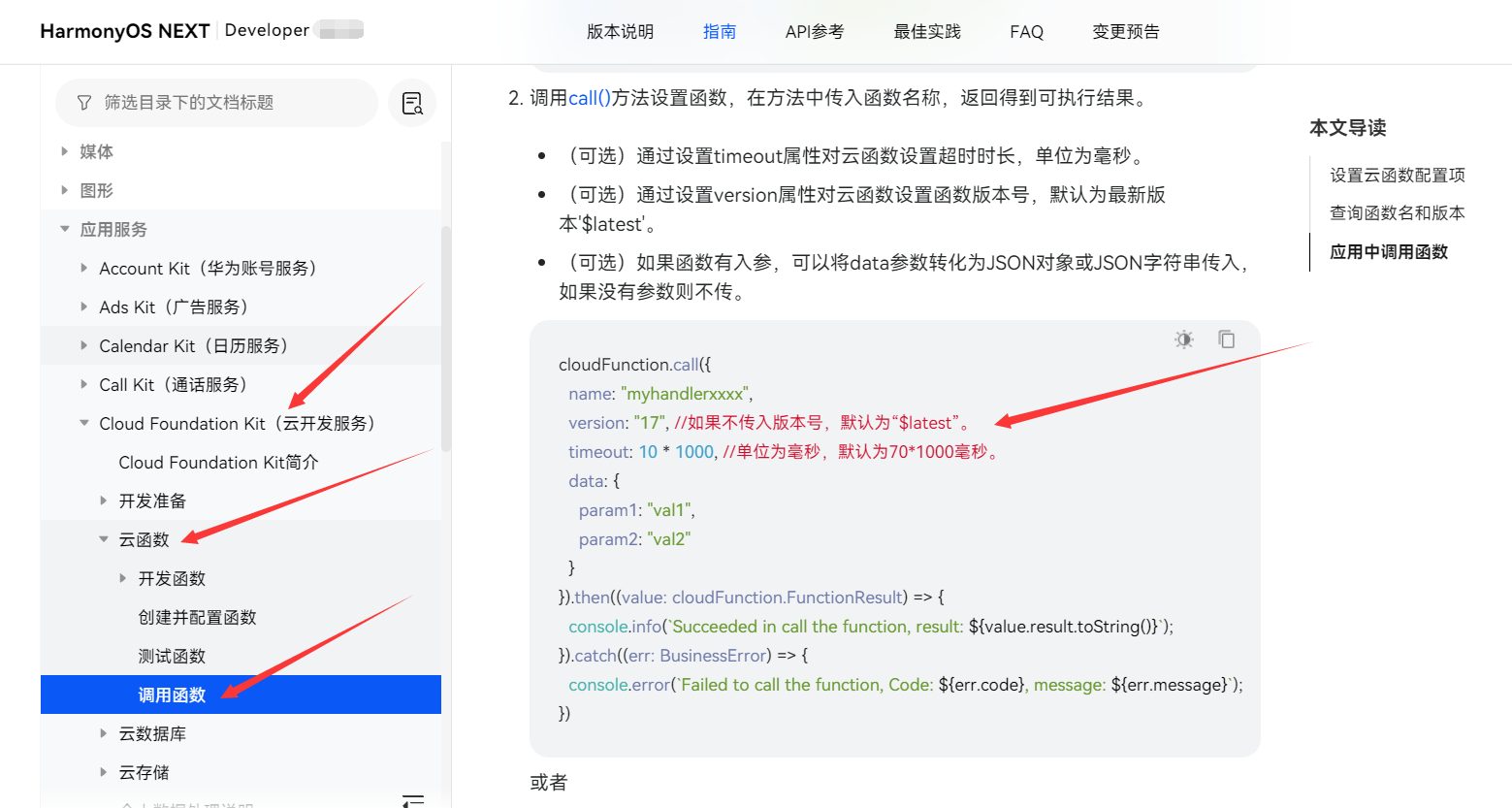Viewport: 1512px width, 808px height.
Task: Click the timeout属性 bullet text
Action: pyautogui.click(x=854, y=156)
